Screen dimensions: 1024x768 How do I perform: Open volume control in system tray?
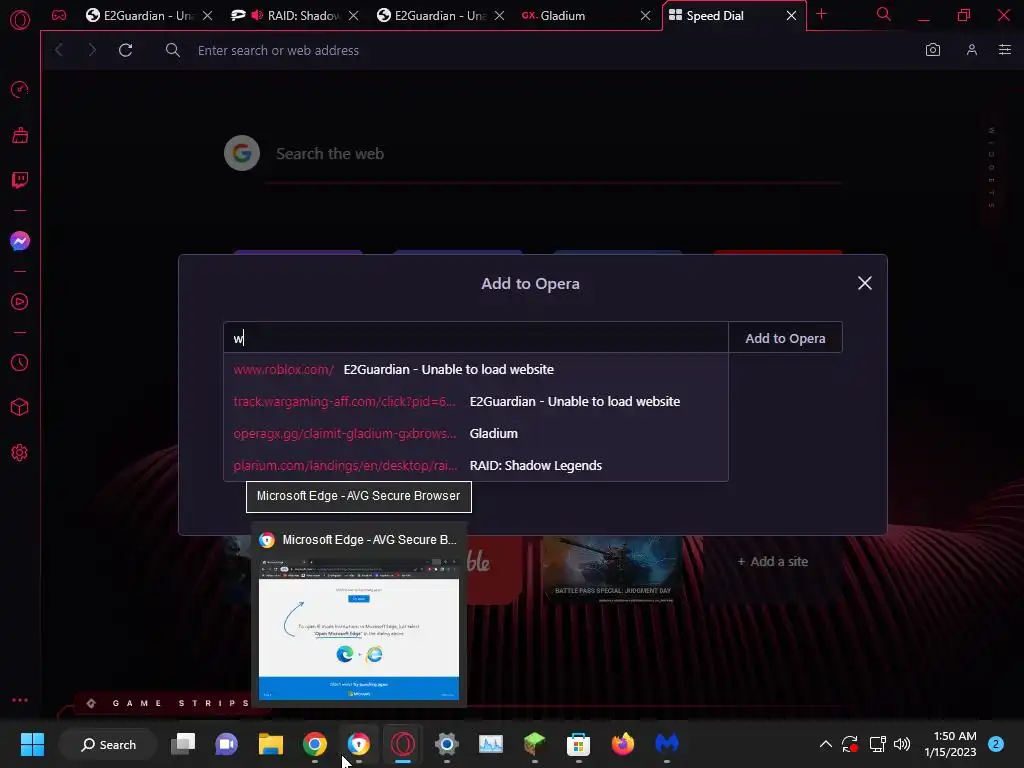[x=902, y=744]
